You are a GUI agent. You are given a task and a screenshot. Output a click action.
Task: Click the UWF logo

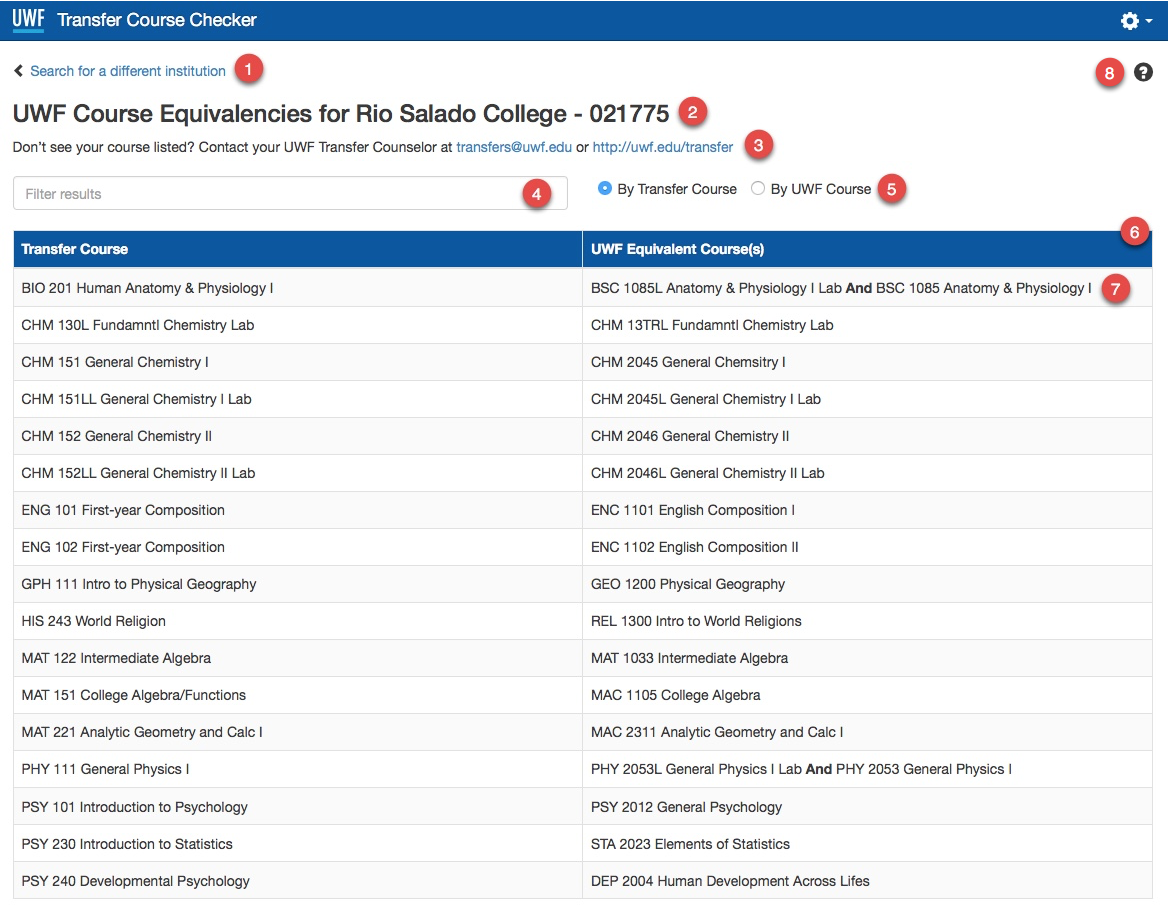pyautogui.click(x=28, y=19)
